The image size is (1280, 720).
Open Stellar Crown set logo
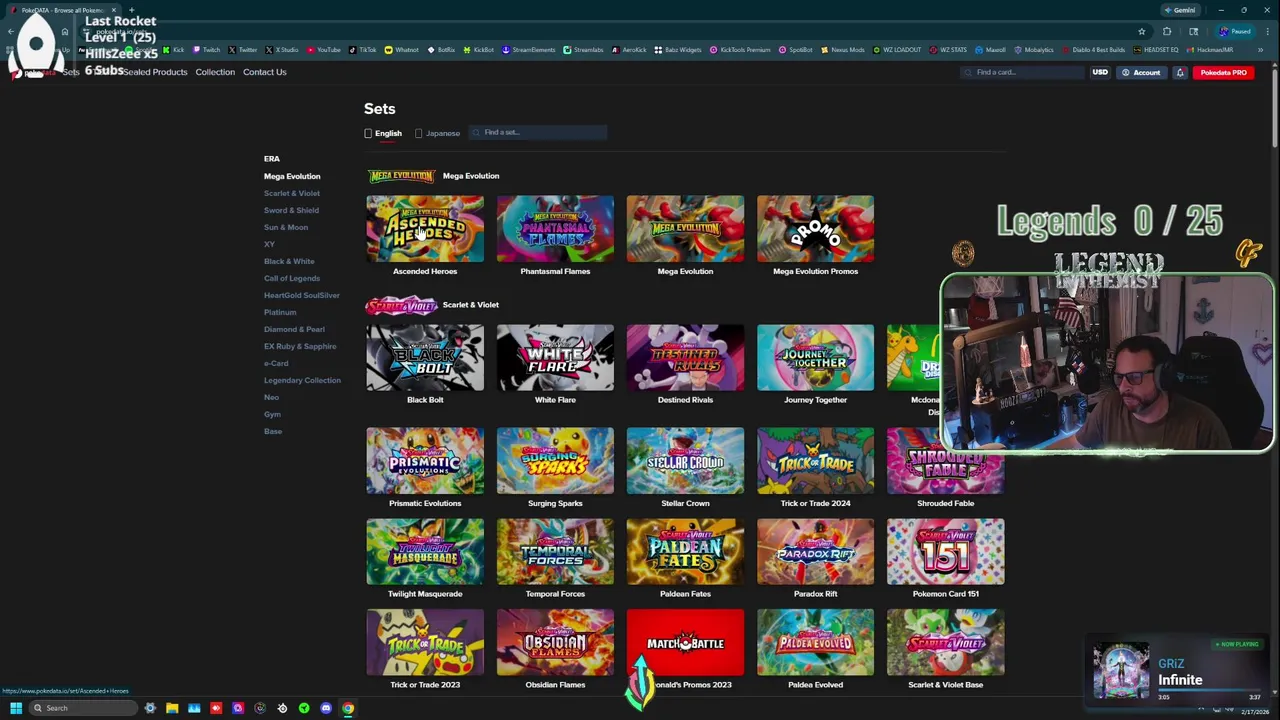[x=685, y=461]
